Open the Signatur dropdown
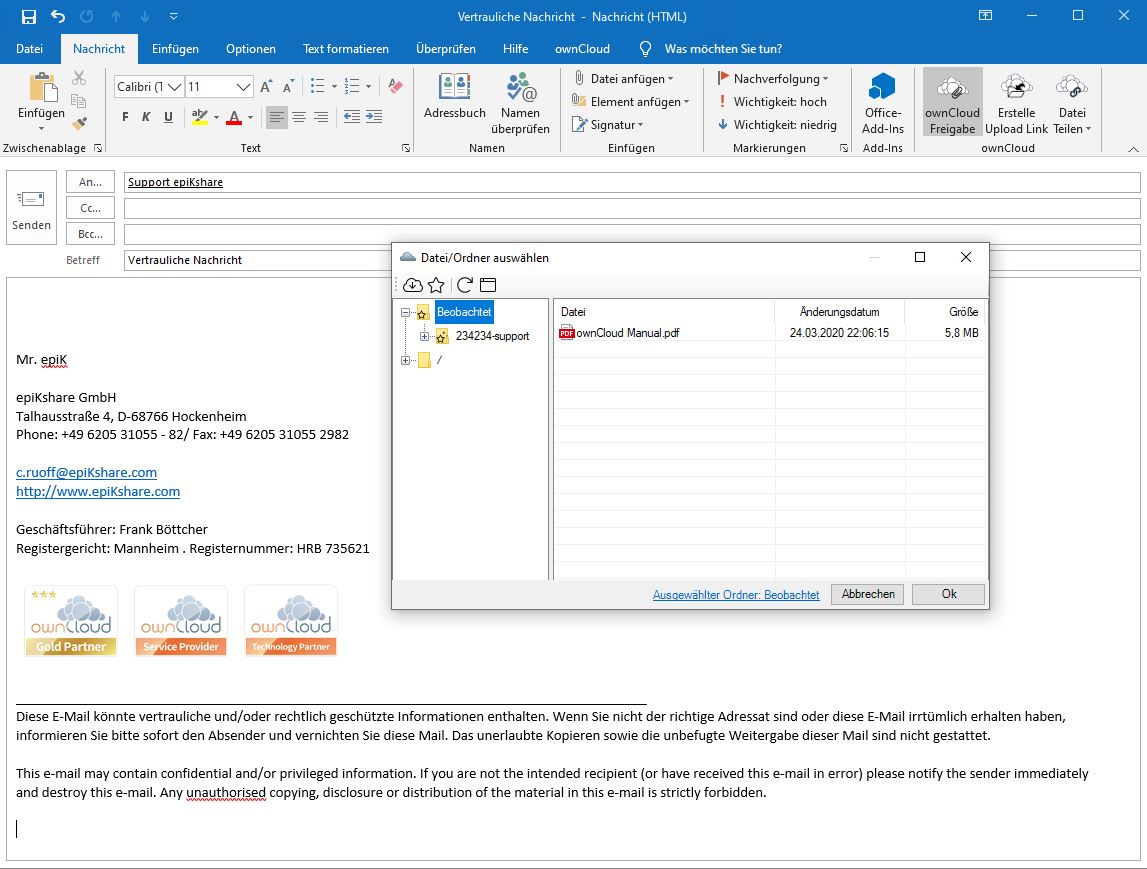 [608, 125]
